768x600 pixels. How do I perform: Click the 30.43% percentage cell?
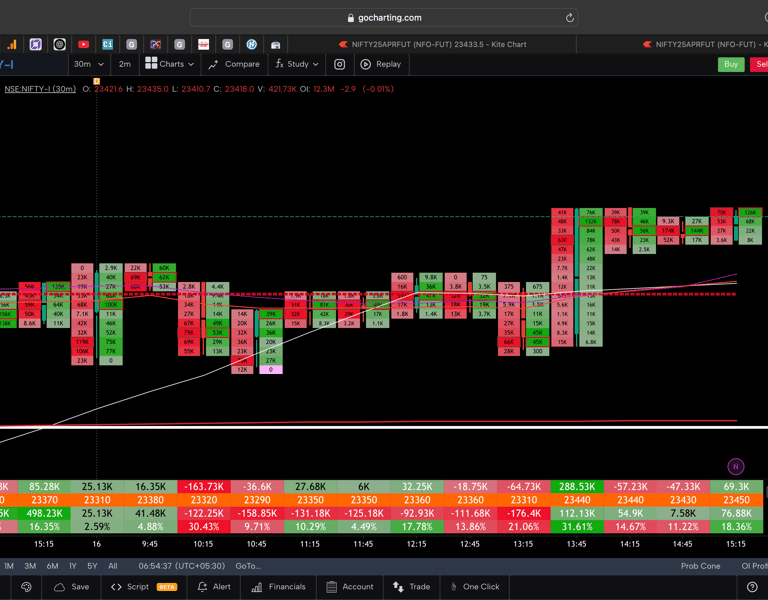point(204,527)
